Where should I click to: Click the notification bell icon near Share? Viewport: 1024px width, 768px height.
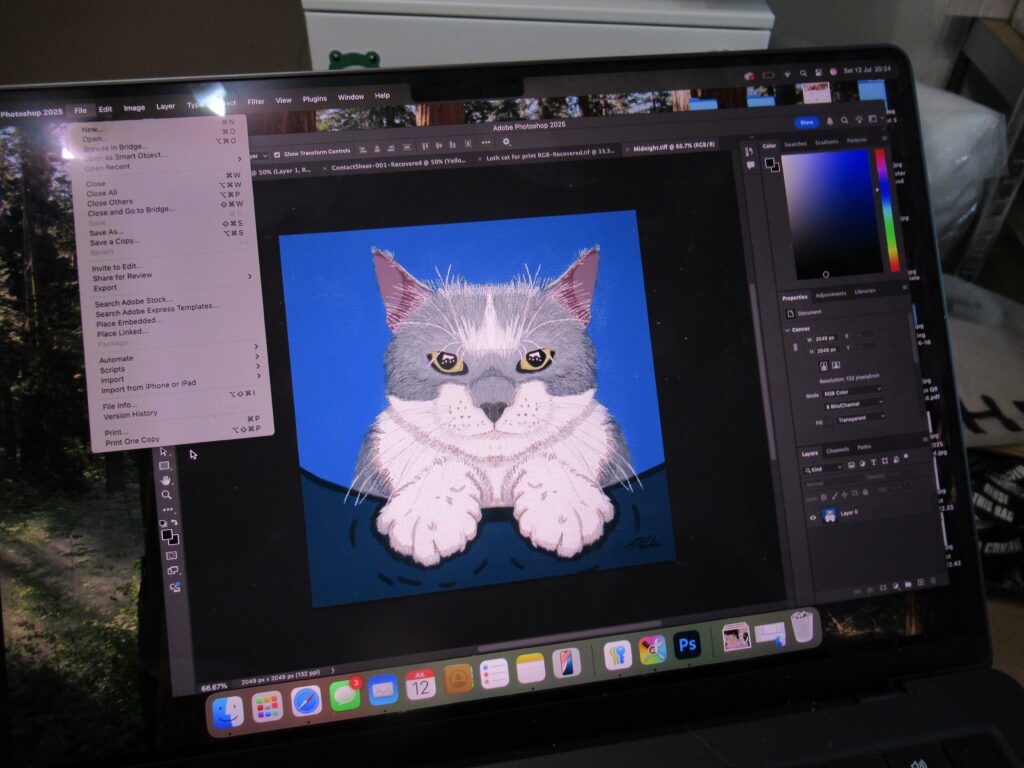tap(830, 121)
